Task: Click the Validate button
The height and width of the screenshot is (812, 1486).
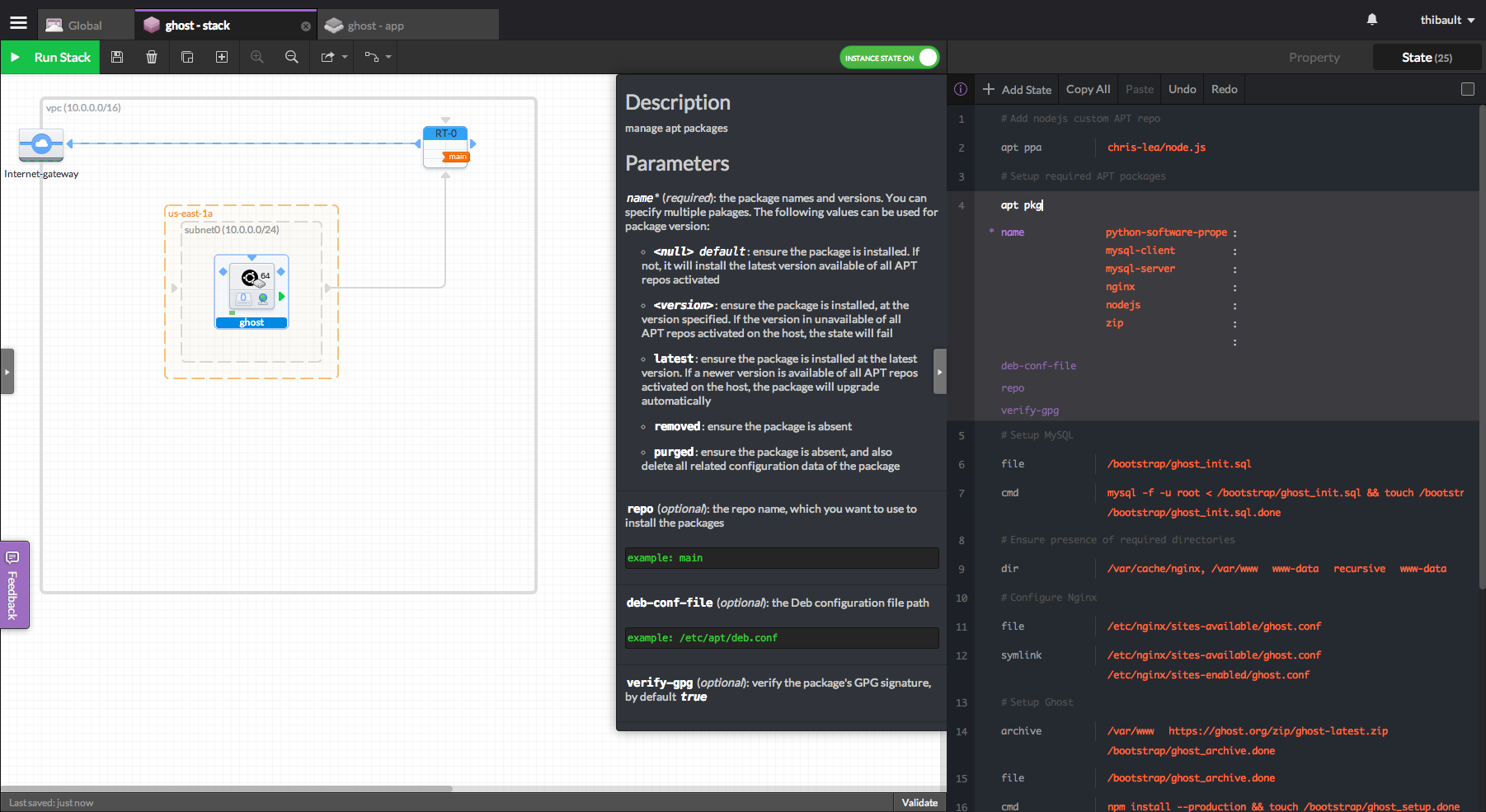Action: tap(919, 803)
